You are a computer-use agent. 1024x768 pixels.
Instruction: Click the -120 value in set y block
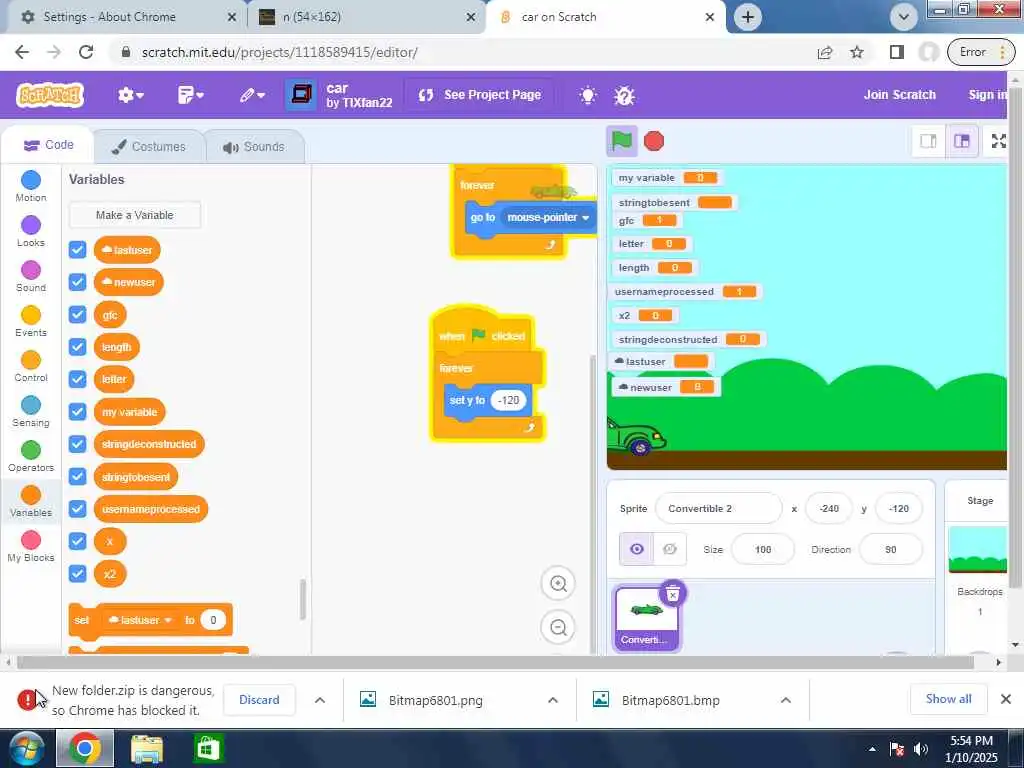(x=508, y=400)
